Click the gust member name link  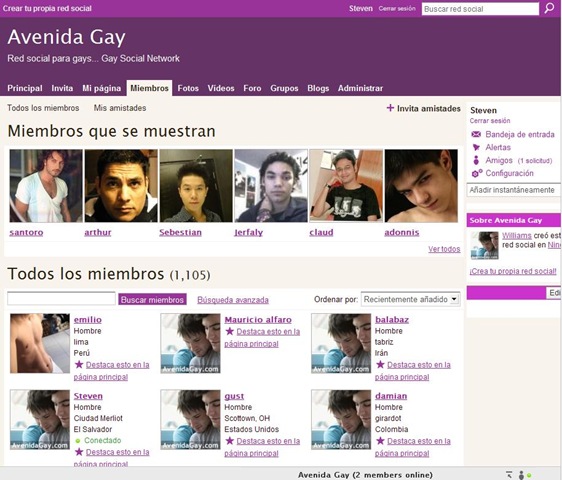(234, 396)
